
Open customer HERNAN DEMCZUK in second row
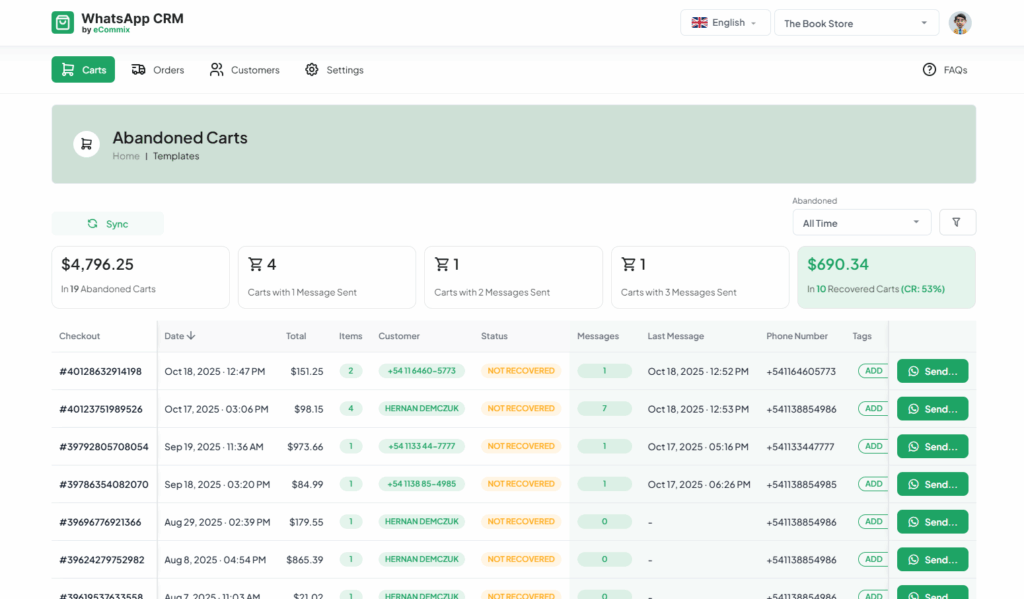point(421,409)
